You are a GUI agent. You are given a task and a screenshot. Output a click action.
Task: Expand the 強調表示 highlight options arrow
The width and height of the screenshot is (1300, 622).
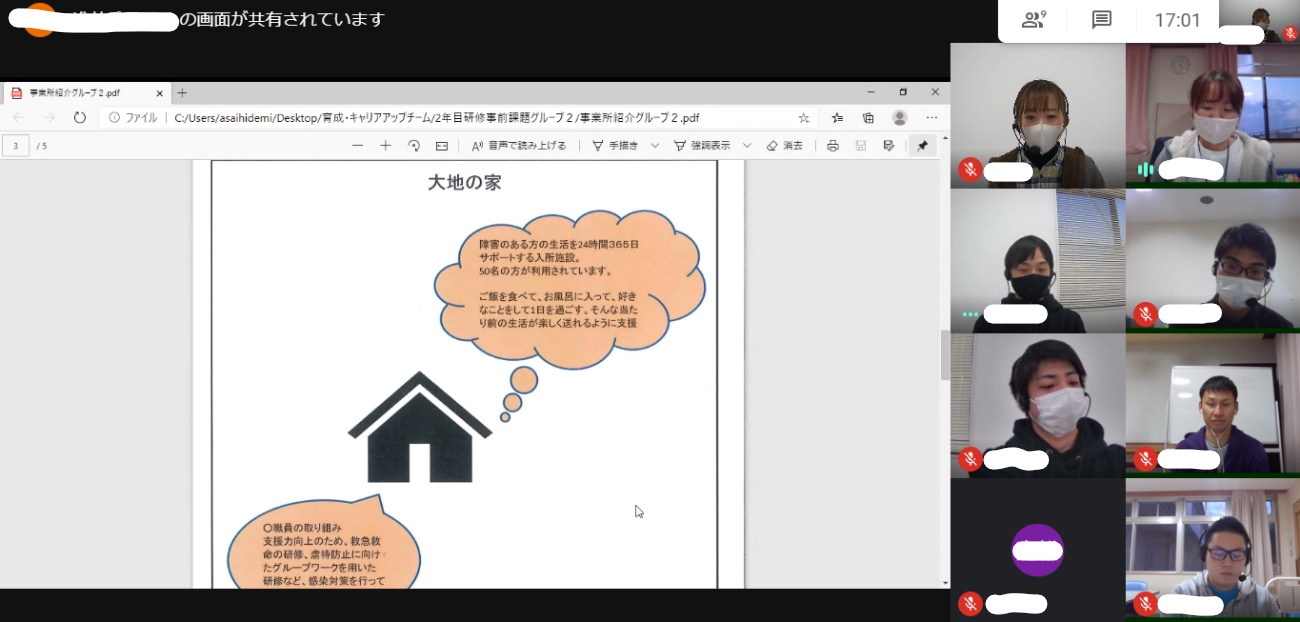(x=747, y=146)
